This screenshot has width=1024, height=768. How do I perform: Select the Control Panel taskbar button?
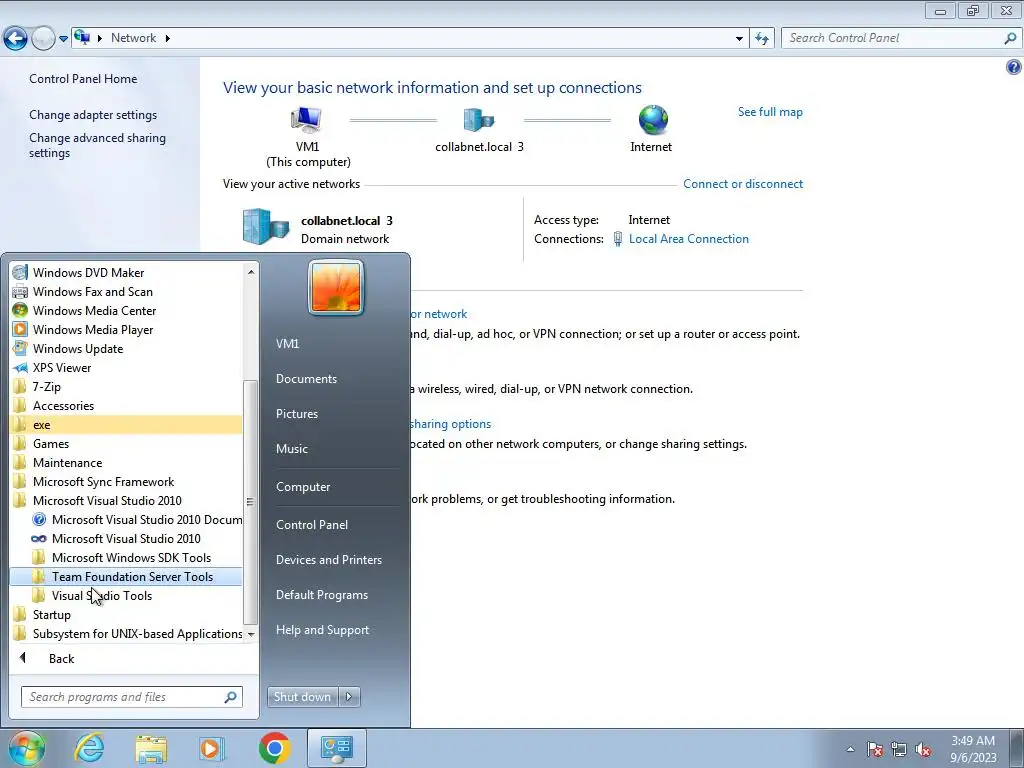click(336, 748)
